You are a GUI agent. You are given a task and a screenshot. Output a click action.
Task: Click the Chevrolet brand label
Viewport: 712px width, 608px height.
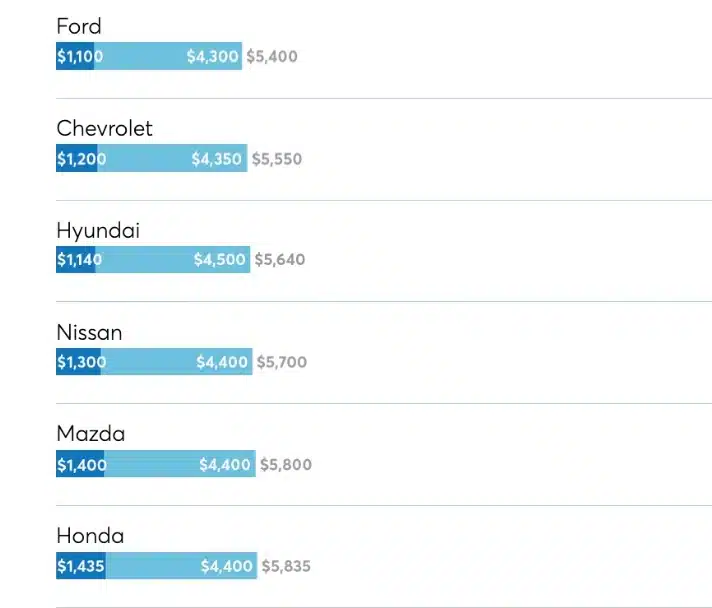(104, 129)
